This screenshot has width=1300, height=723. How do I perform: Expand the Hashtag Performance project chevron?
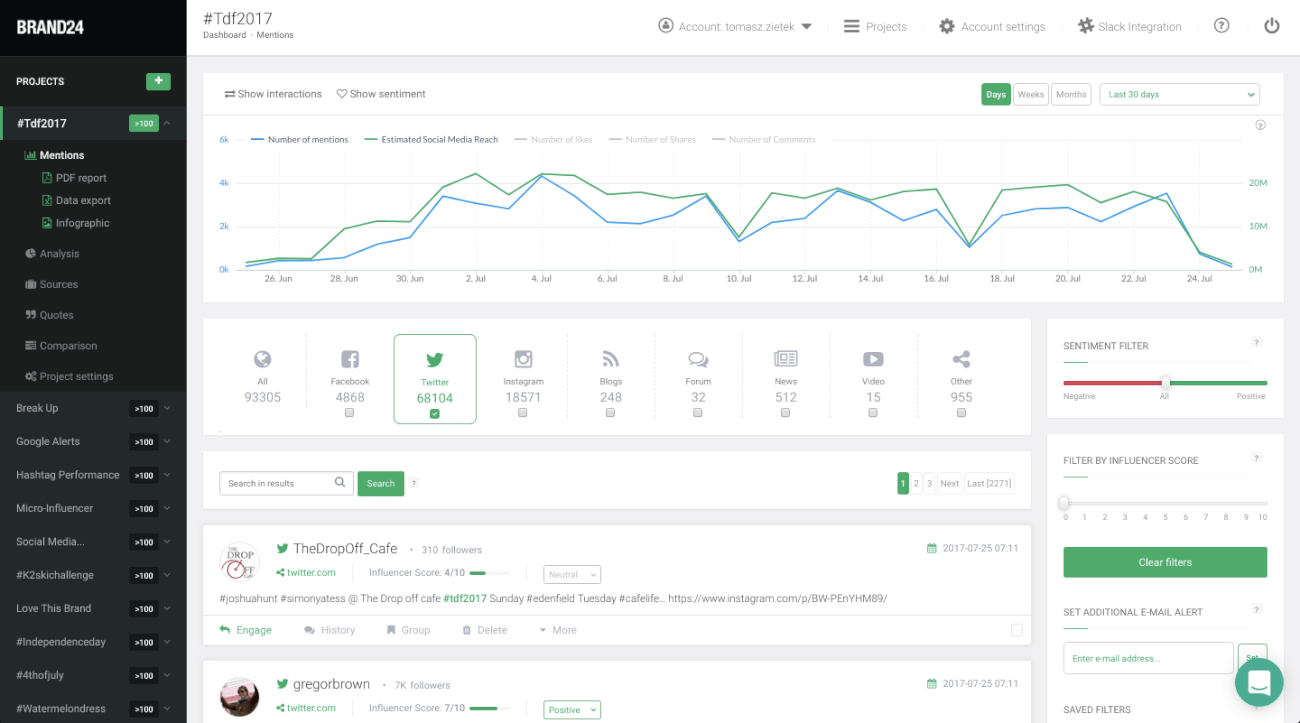[x=167, y=475]
